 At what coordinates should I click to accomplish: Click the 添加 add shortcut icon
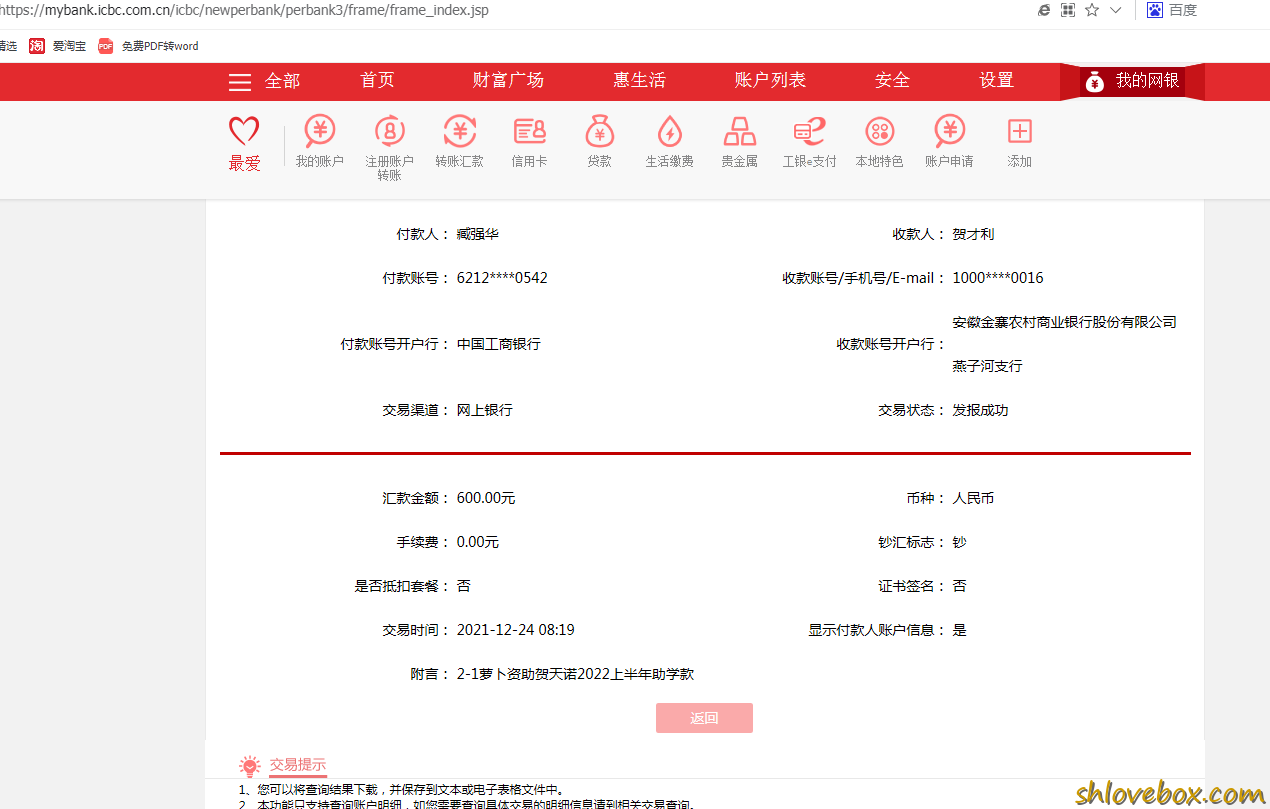(x=1019, y=131)
